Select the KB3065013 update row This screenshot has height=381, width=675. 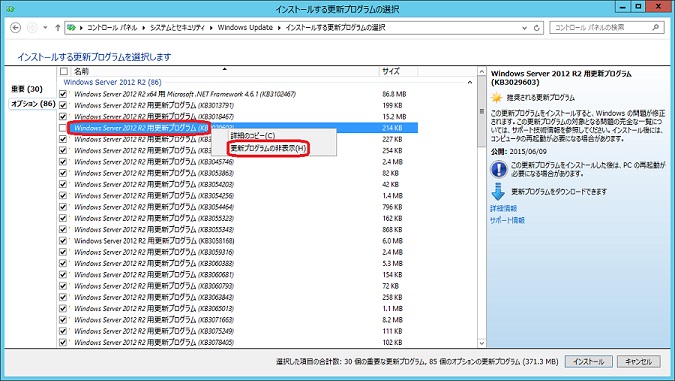[x=238, y=308]
